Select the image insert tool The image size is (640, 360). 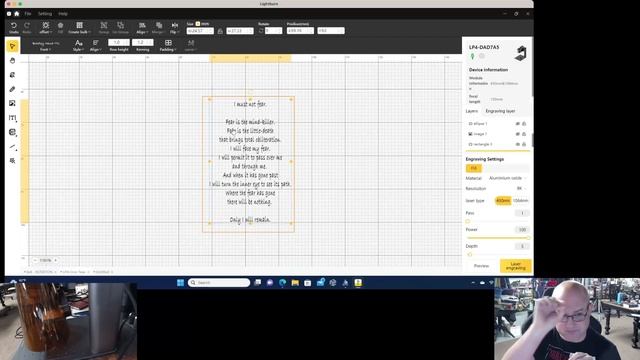[12, 103]
